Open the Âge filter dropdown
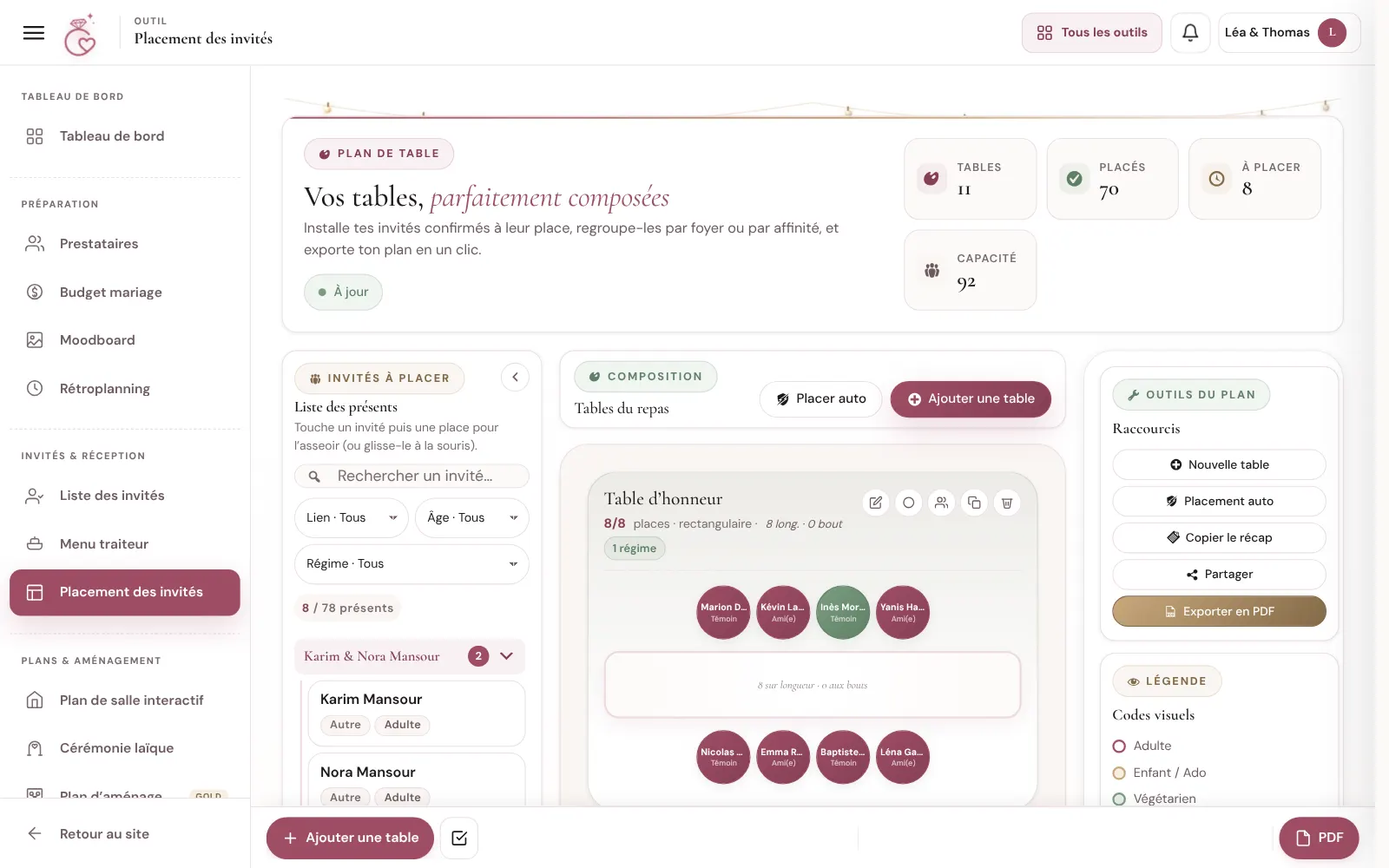The image size is (1389, 868). pos(472,518)
